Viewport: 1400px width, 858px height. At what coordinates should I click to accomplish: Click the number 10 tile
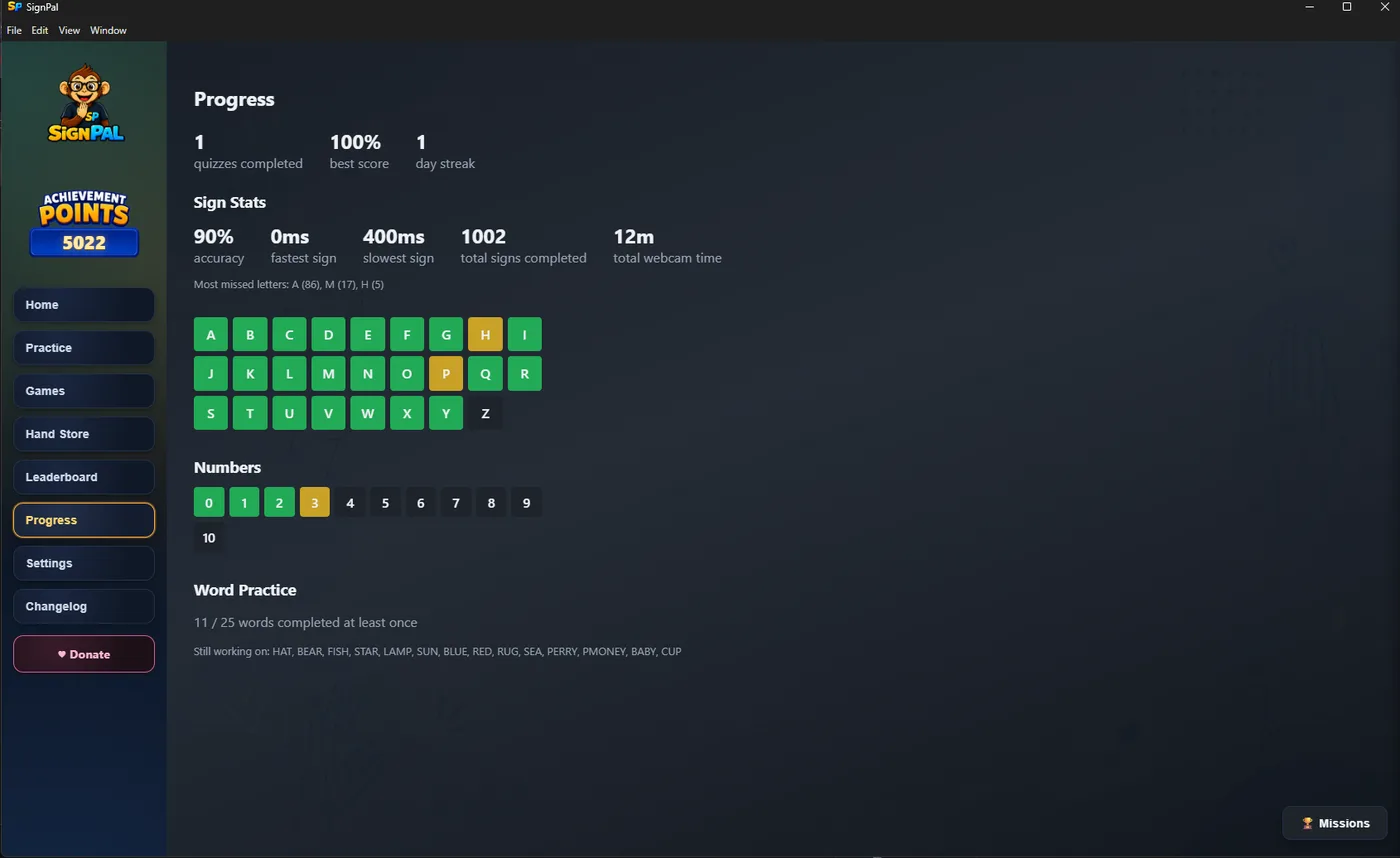tap(209, 538)
